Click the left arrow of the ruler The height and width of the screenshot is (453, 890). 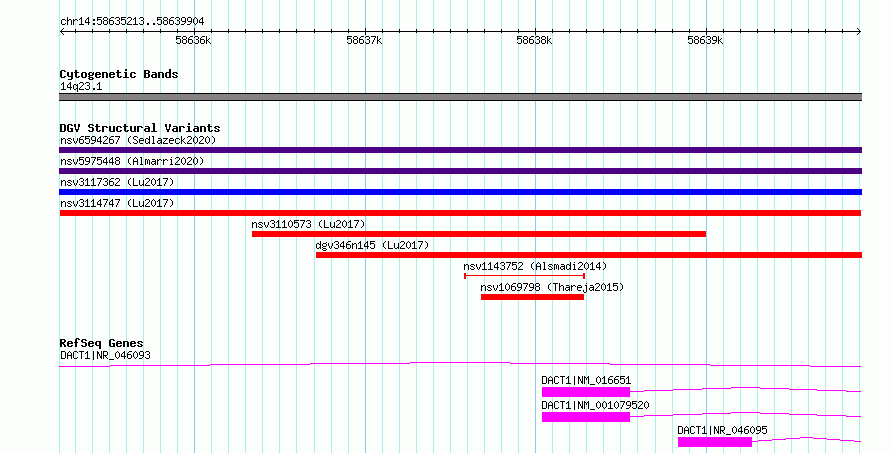(x=62, y=32)
